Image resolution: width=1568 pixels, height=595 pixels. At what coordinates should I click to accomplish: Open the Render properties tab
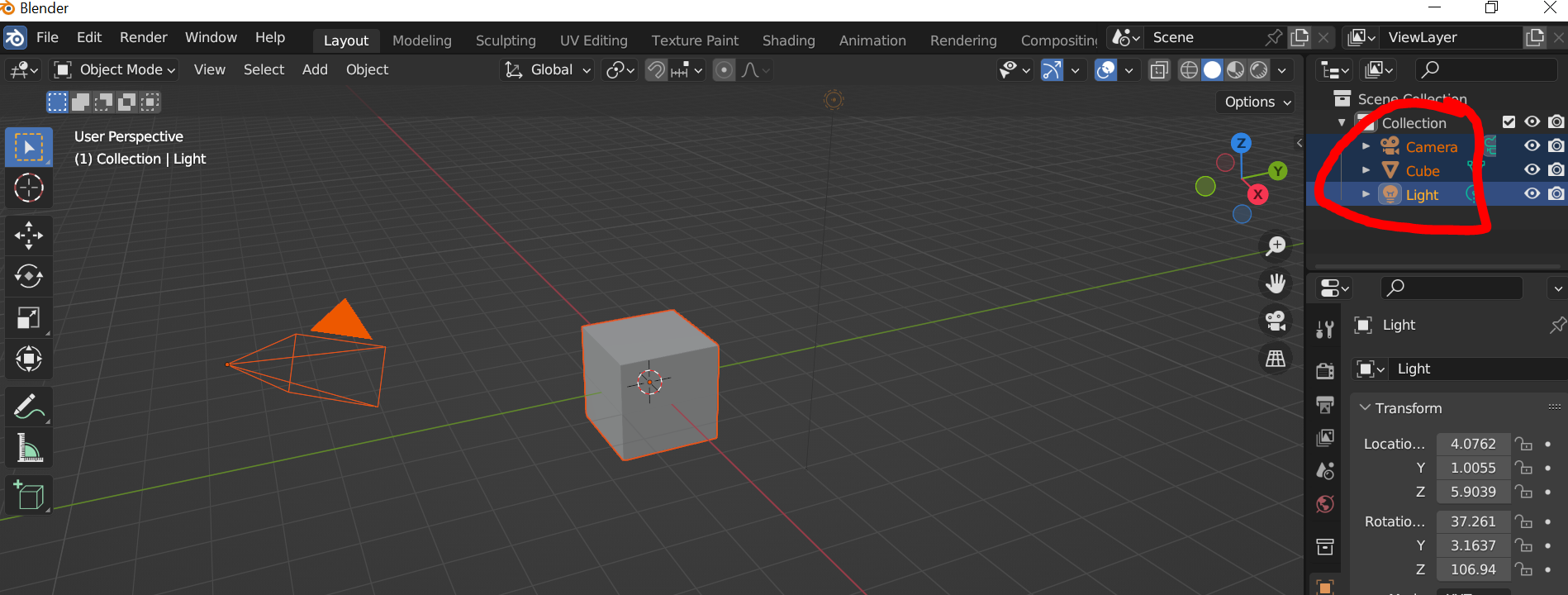click(1325, 370)
